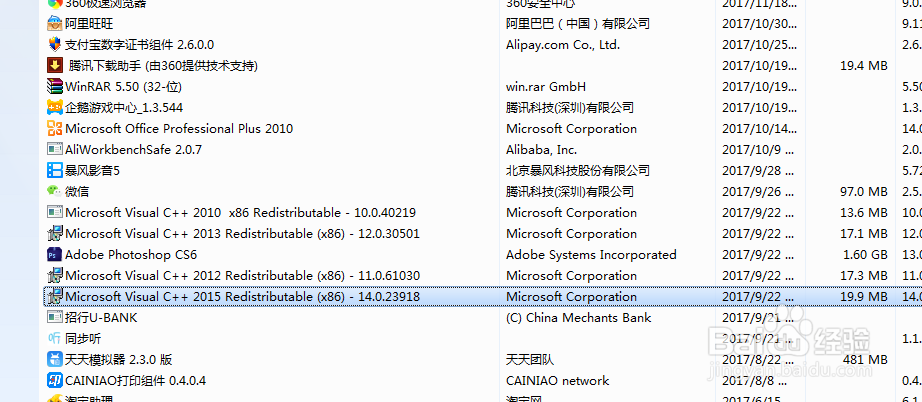The width and height of the screenshot is (922, 402).
Task: Click highlighted Visual C++ 2015 Redistributable row
Action: coord(482,297)
